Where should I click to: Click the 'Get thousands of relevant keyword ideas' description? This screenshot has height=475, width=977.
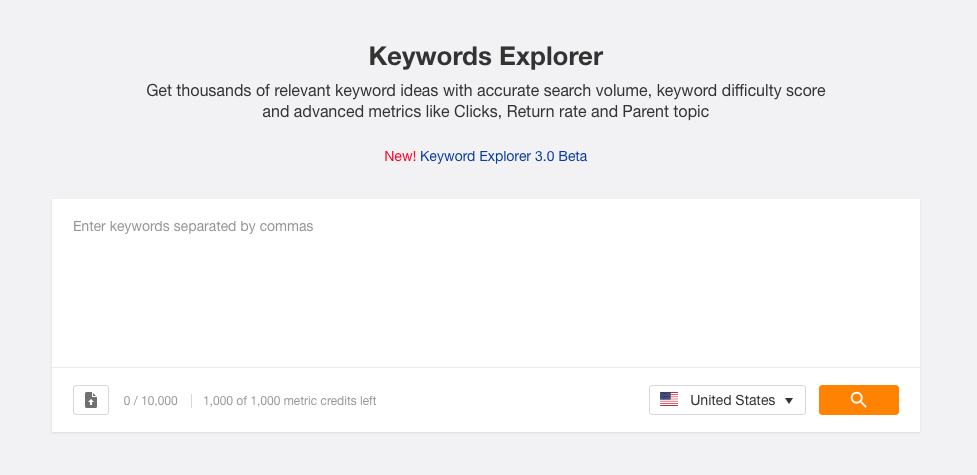(x=486, y=102)
